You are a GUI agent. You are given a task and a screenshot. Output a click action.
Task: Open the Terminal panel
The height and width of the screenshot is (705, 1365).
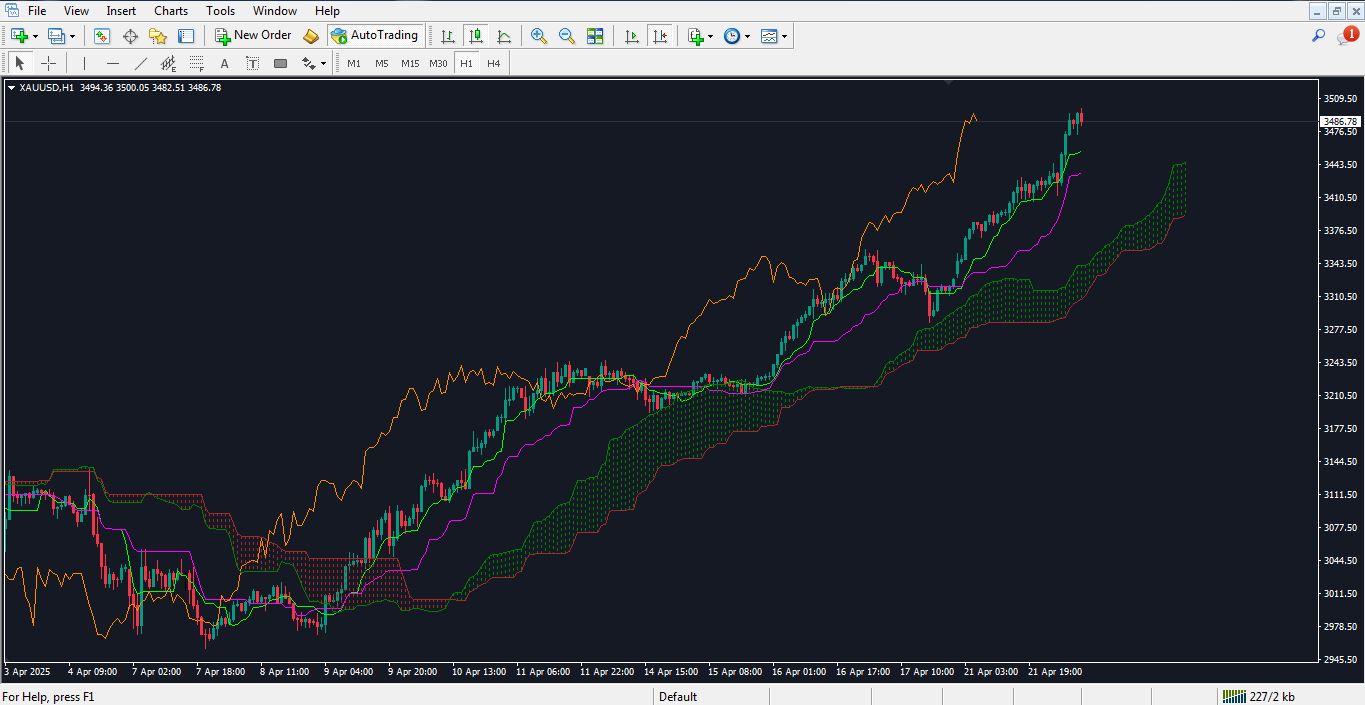(x=185, y=36)
